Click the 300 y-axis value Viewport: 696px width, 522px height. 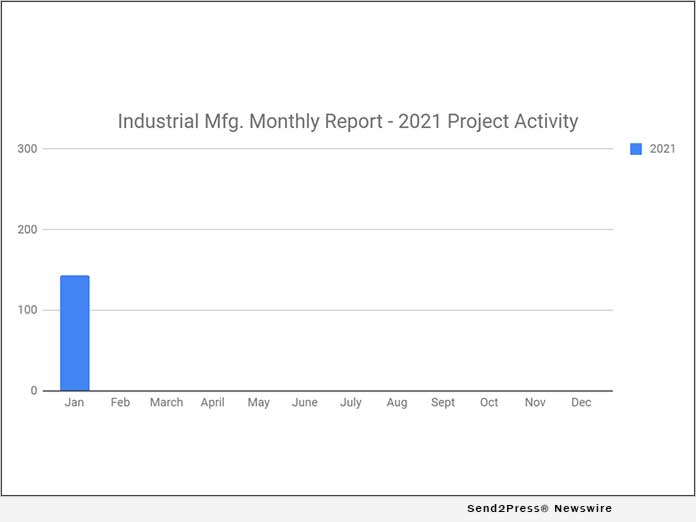coord(27,149)
